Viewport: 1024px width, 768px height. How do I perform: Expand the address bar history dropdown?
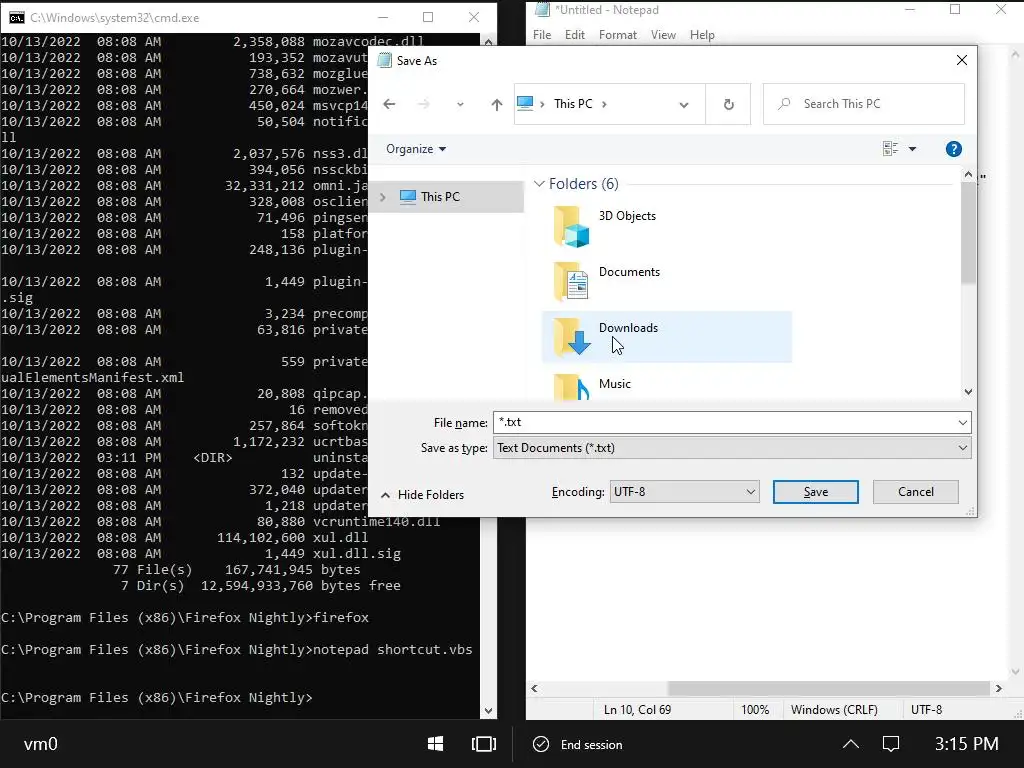point(683,104)
